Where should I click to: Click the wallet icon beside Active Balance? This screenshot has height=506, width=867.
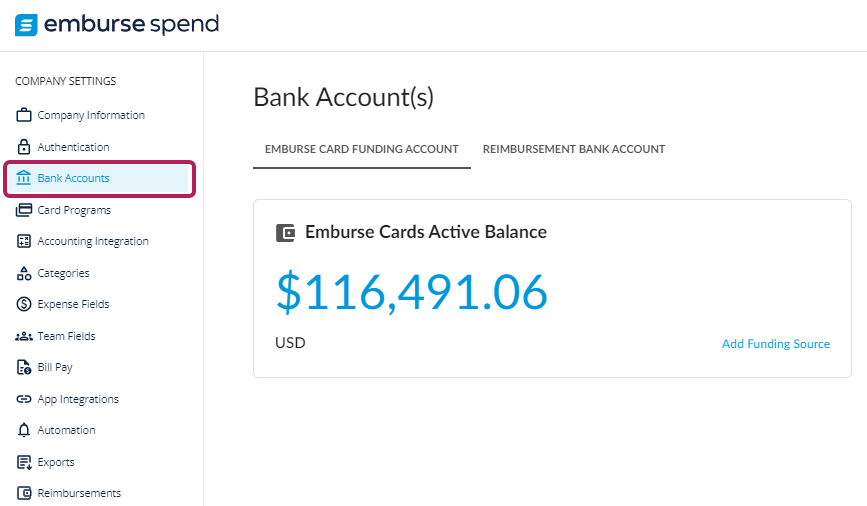click(x=285, y=233)
